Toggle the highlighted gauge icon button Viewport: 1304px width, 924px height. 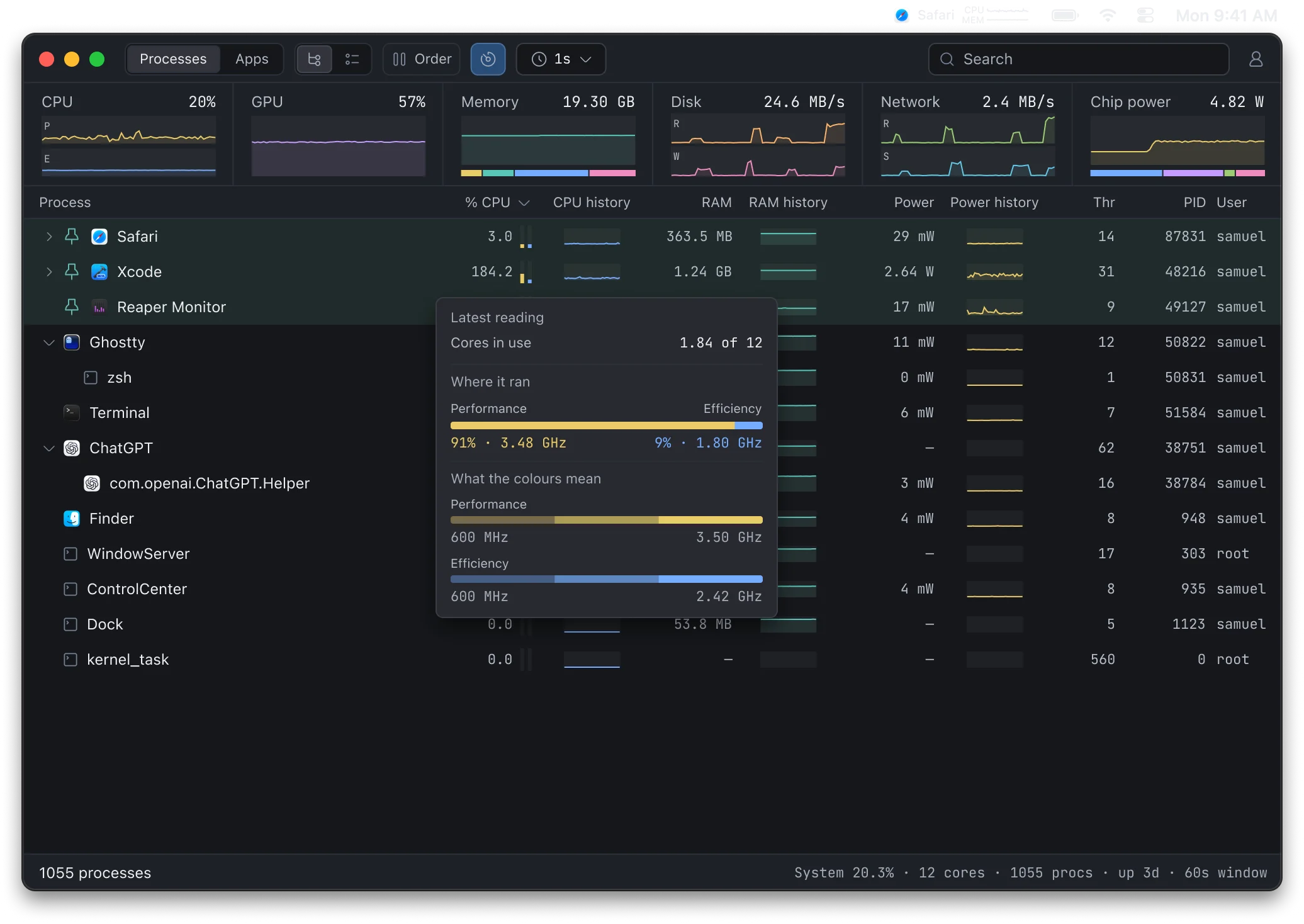[488, 59]
